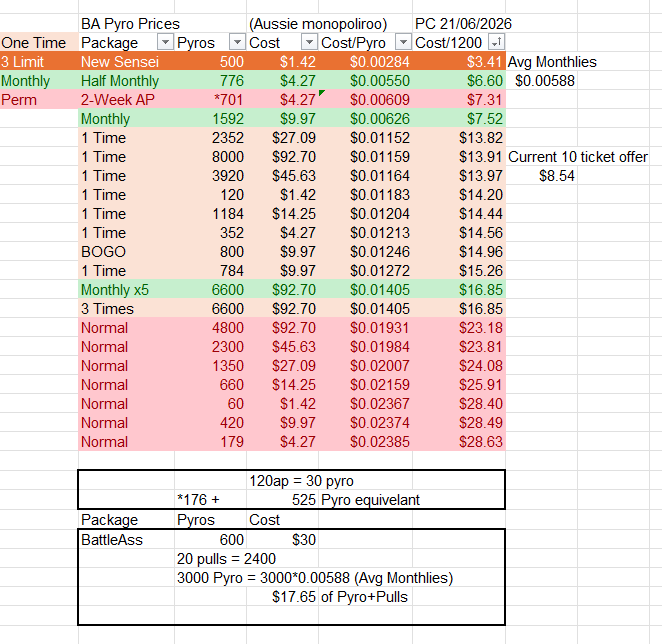The height and width of the screenshot is (644, 662).
Task: Select the '*176 +' cell
Action: coord(210,500)
